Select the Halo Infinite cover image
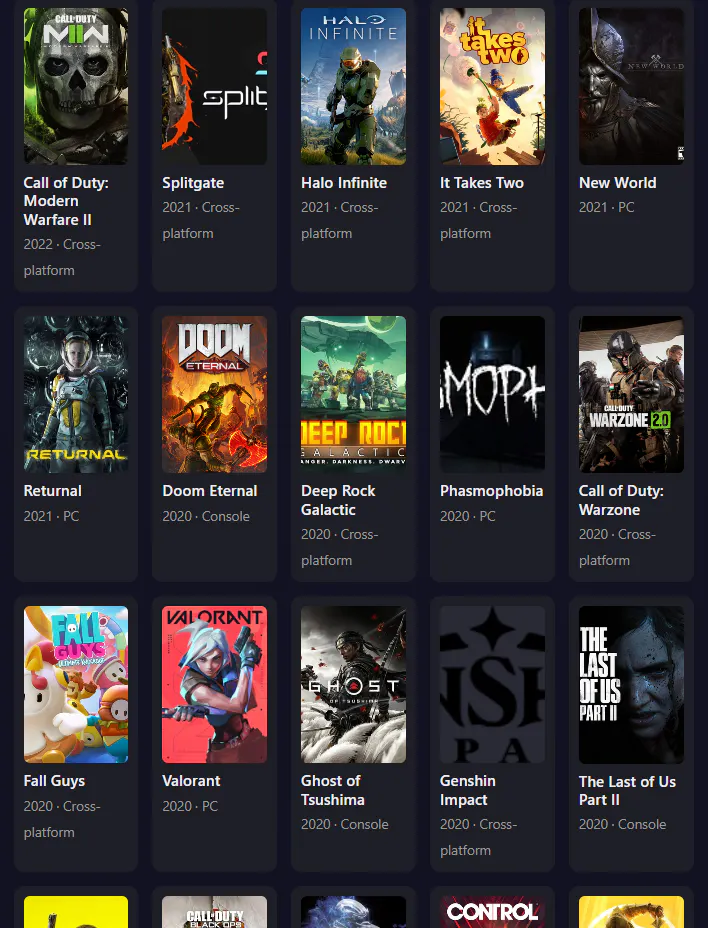This screenshot has width=708, height=928. click(x=353, y=86)
